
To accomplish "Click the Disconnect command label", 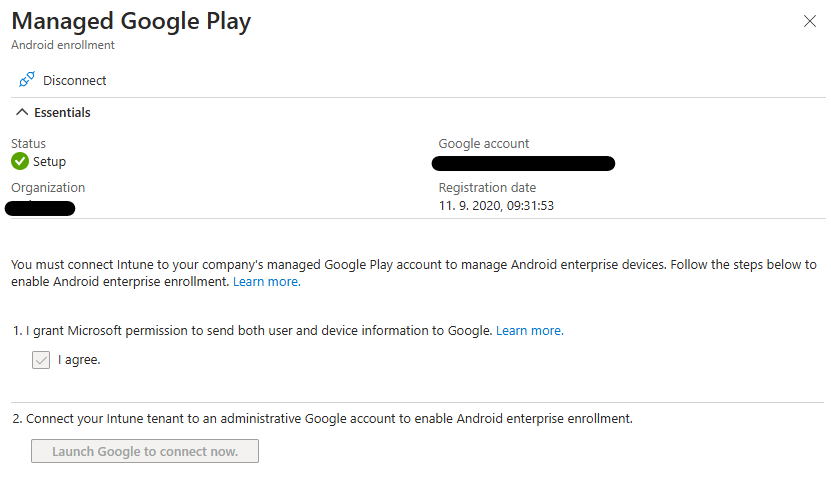I will [75, 81].
